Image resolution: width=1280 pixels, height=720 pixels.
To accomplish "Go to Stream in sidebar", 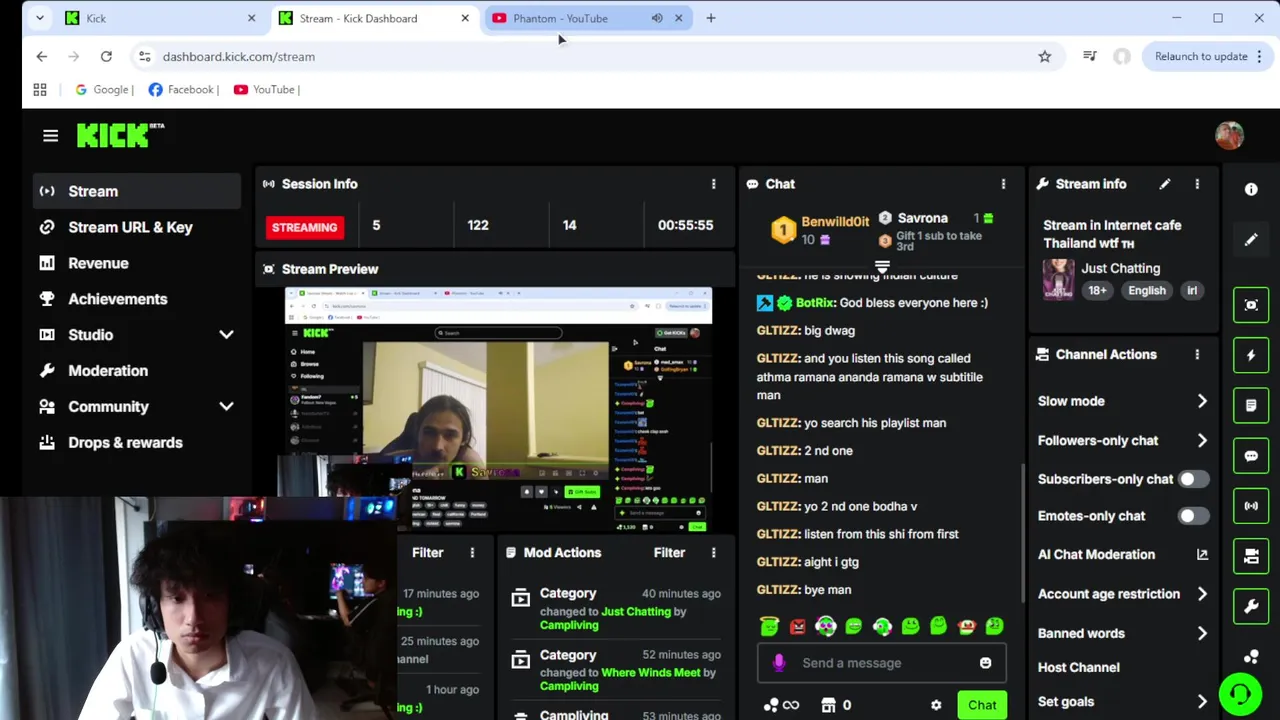I will click(x=136, y=191).
